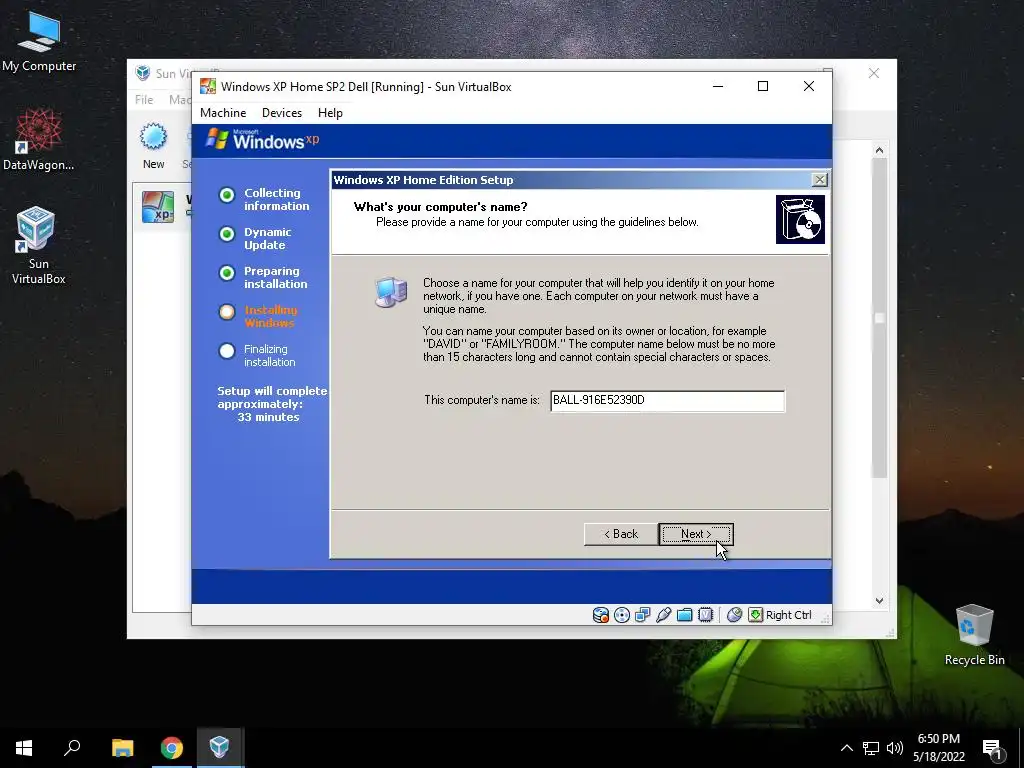Click the setup CD box icon in dialog header
Image resolution: width=1024 pixels, height=768 pixels.
point(800,219)
